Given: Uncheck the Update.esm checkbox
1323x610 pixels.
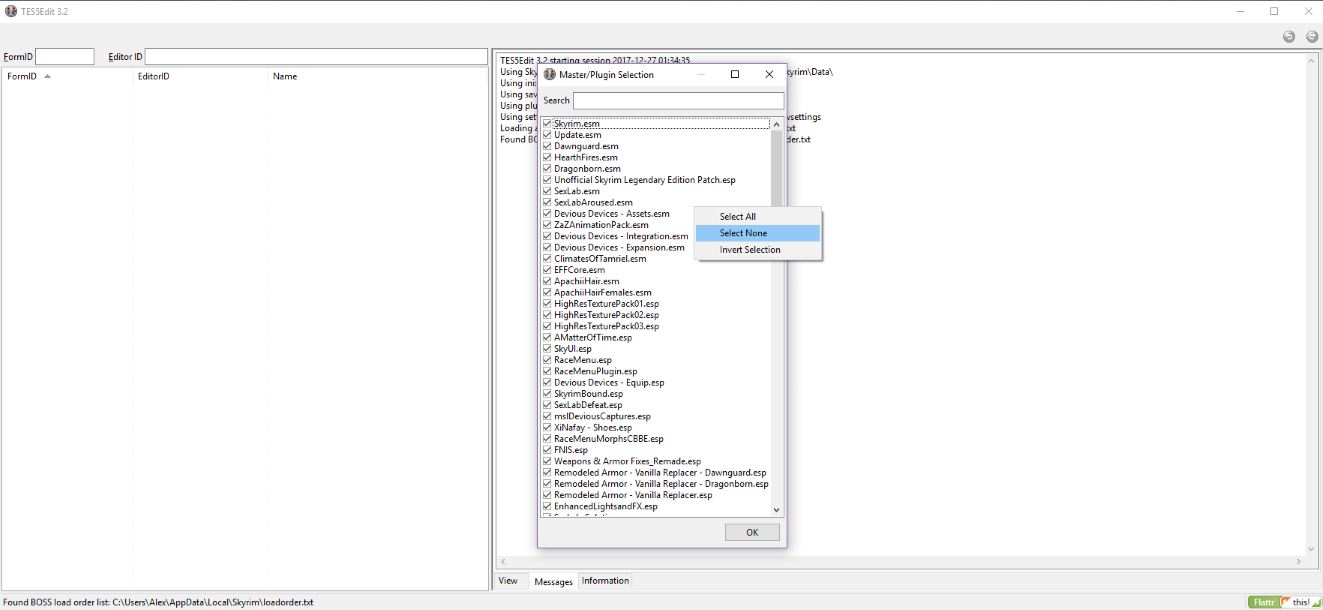Looking at the screenshot, I should tap(547, 135).
